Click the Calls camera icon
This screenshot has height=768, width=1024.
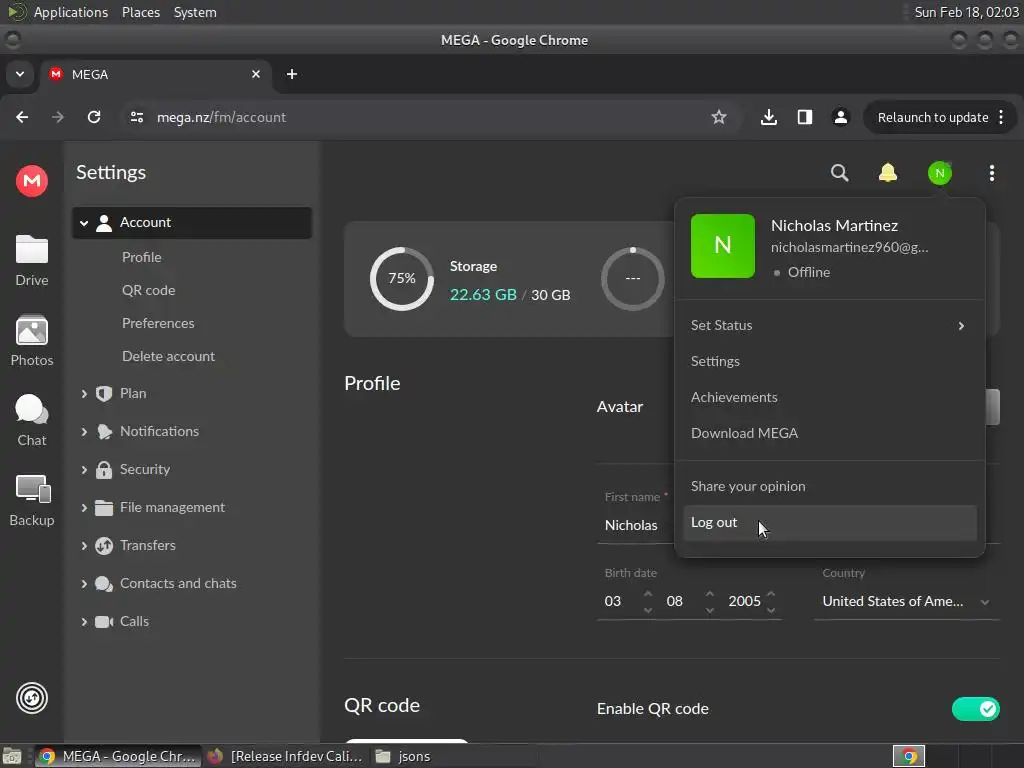(x=104, y=622)
